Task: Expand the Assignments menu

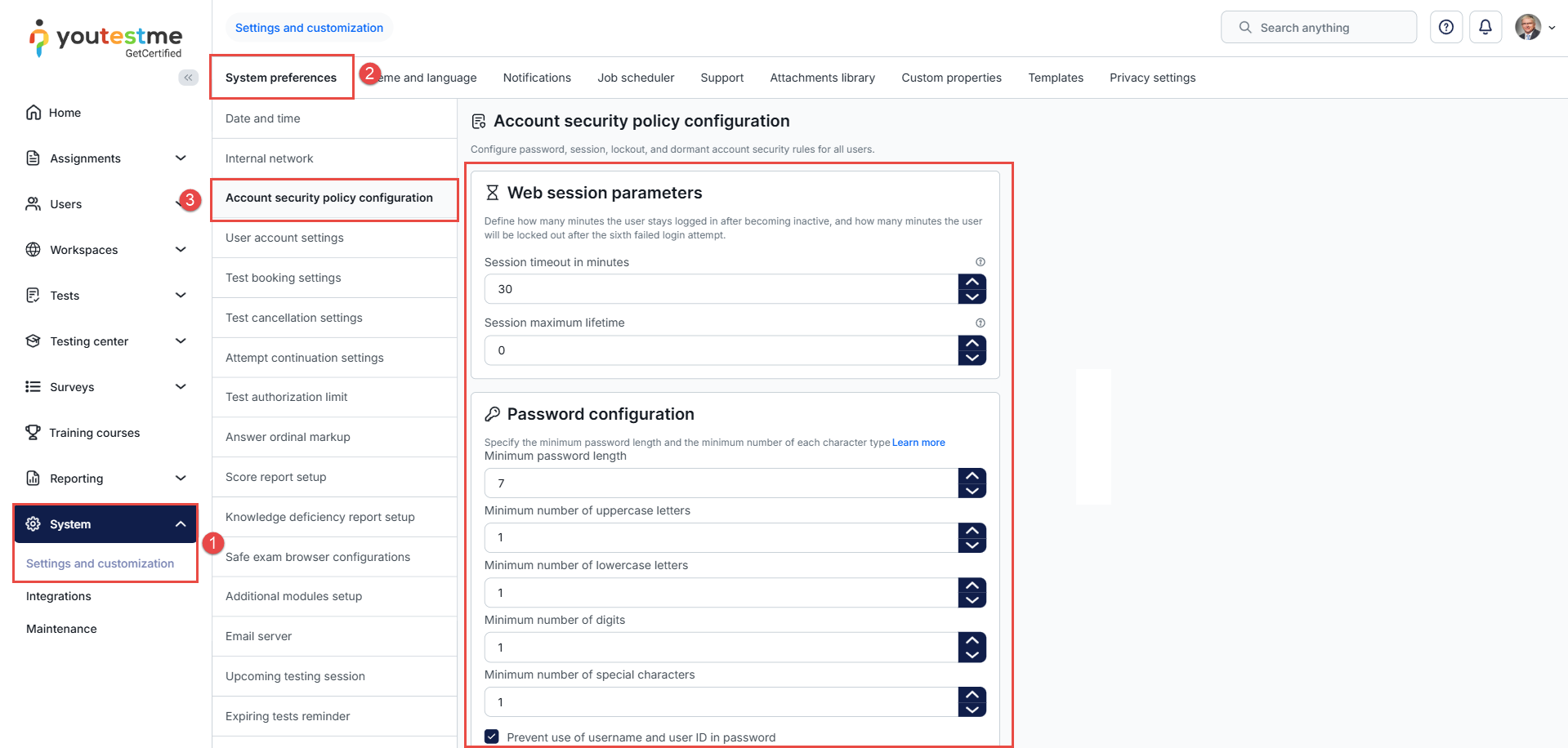Action: click(x=181, y=158)
